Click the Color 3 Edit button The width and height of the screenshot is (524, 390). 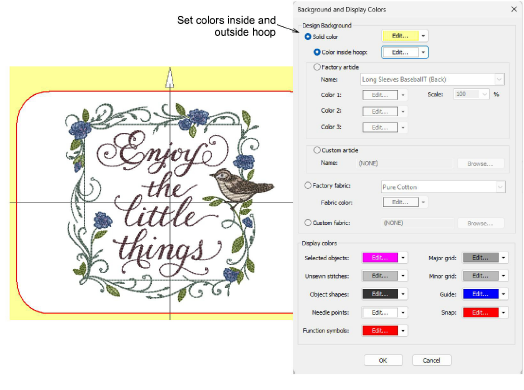click(x=380, y=127)
